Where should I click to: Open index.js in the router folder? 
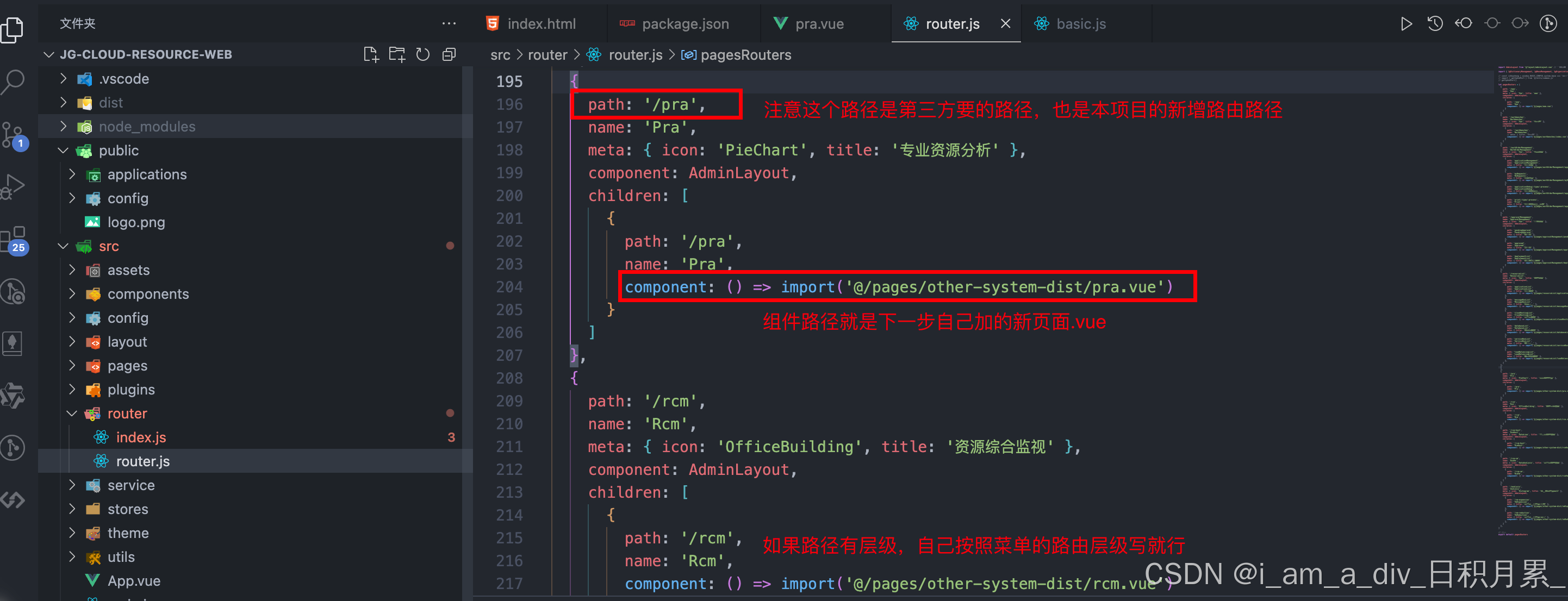[141, 437]
